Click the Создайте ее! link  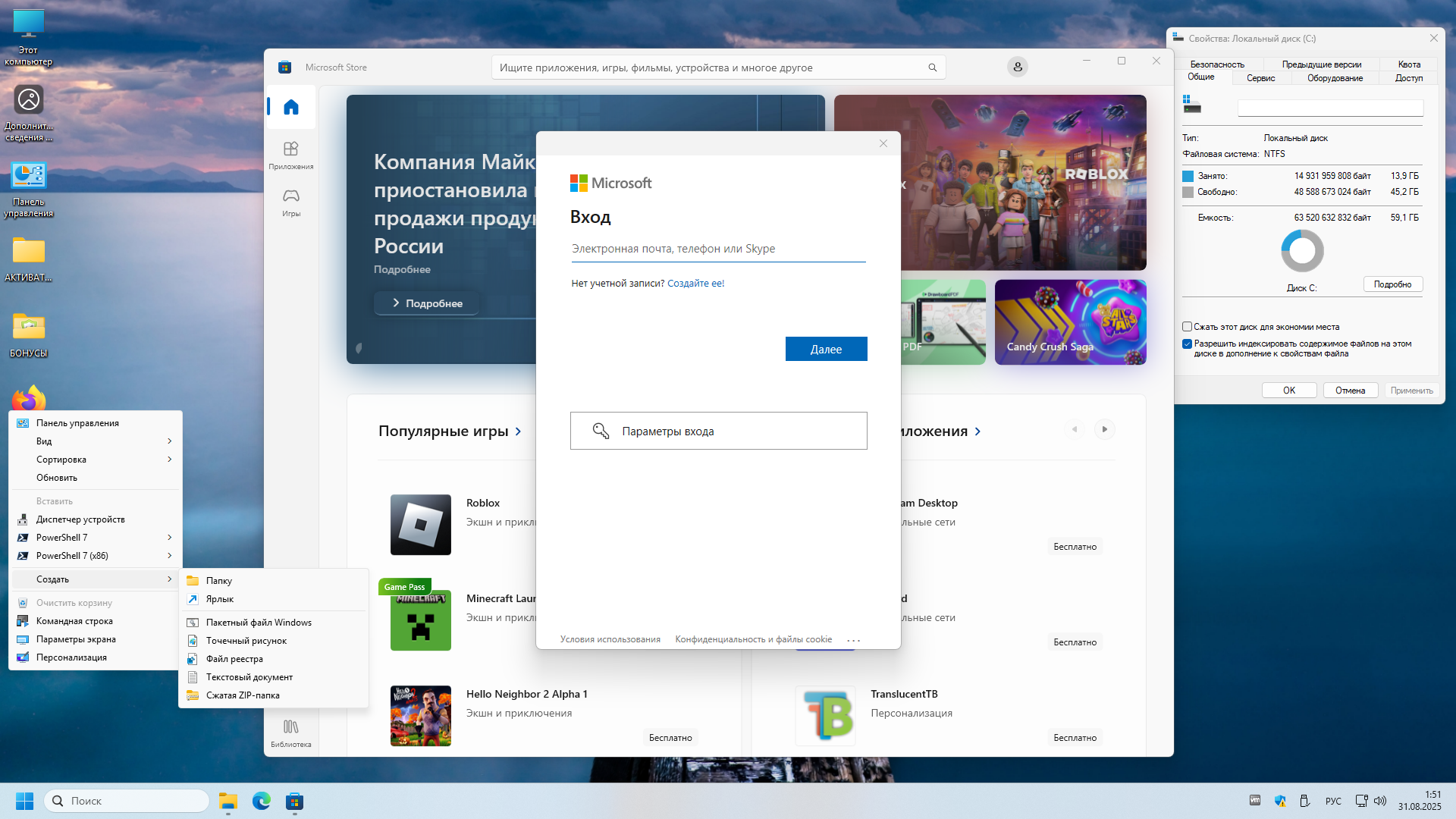pyautogui.click(x=695, y=284)
